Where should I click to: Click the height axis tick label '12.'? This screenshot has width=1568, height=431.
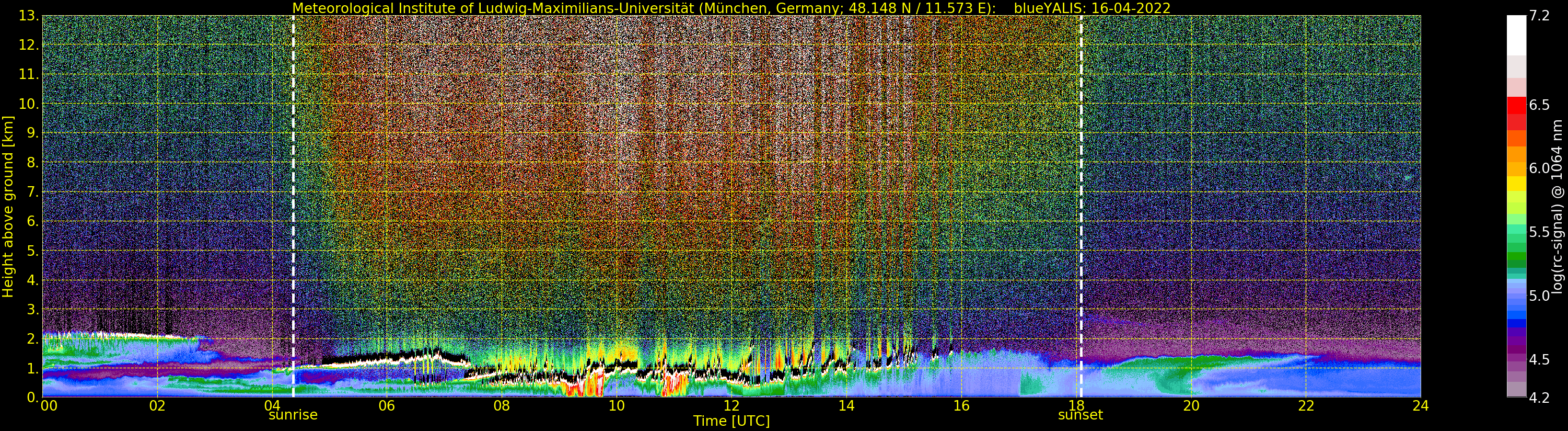click(x=29, y=45)
